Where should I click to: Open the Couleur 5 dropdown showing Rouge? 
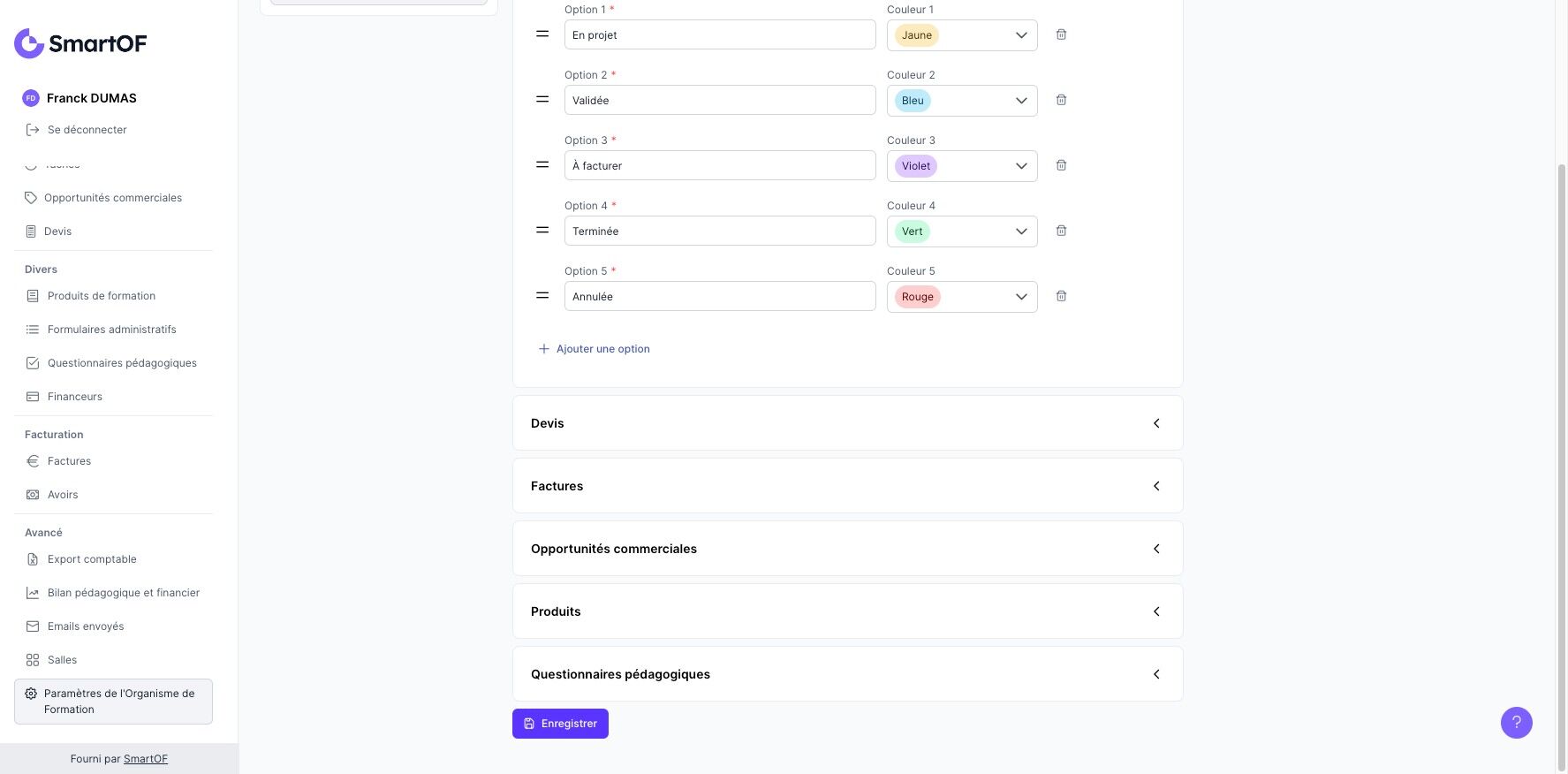[x=961, y=297]
